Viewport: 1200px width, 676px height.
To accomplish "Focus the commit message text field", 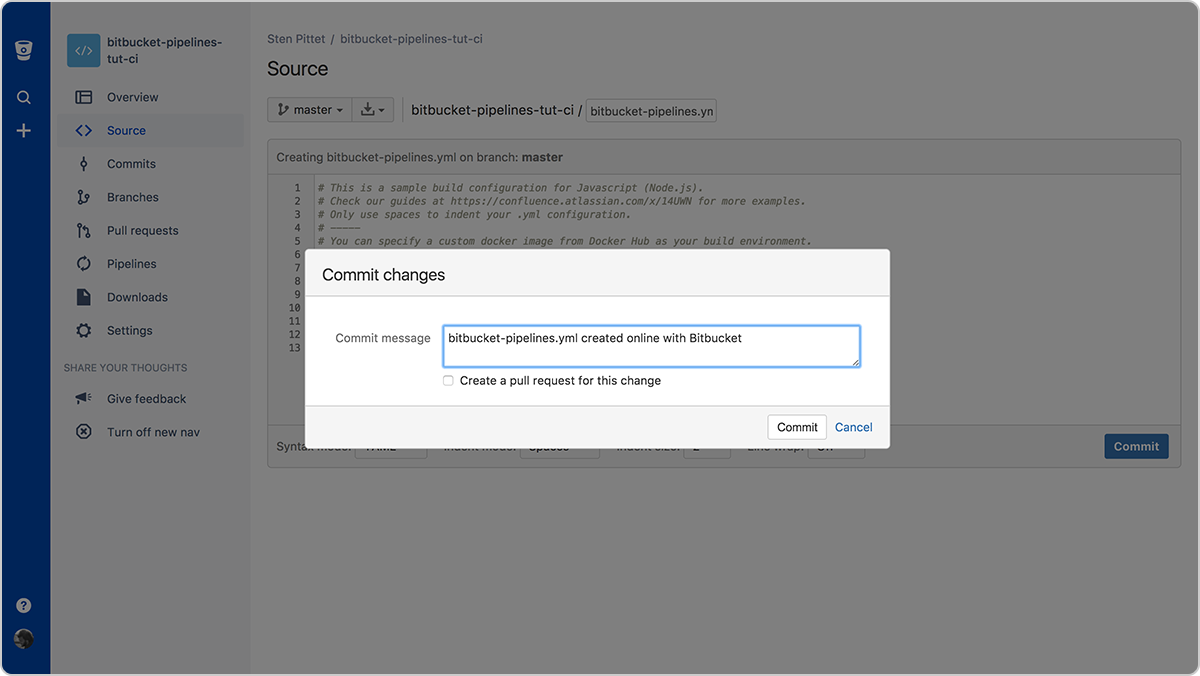I will coord(651,344).
